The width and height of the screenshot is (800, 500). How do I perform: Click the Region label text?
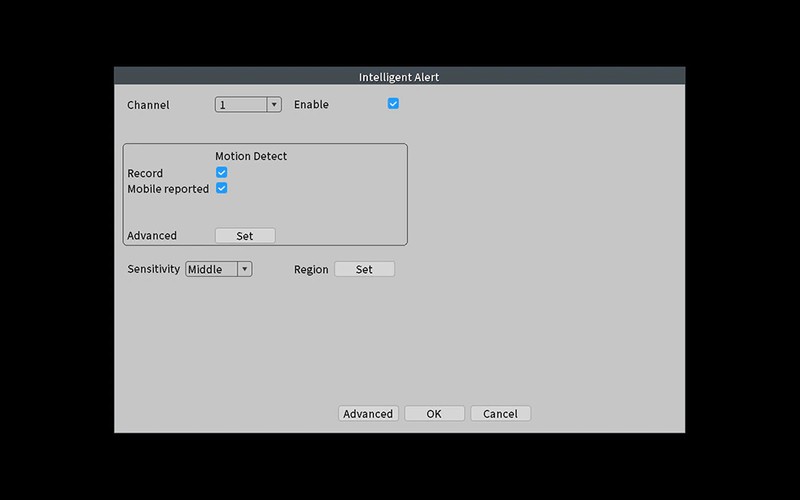[311, 270]
